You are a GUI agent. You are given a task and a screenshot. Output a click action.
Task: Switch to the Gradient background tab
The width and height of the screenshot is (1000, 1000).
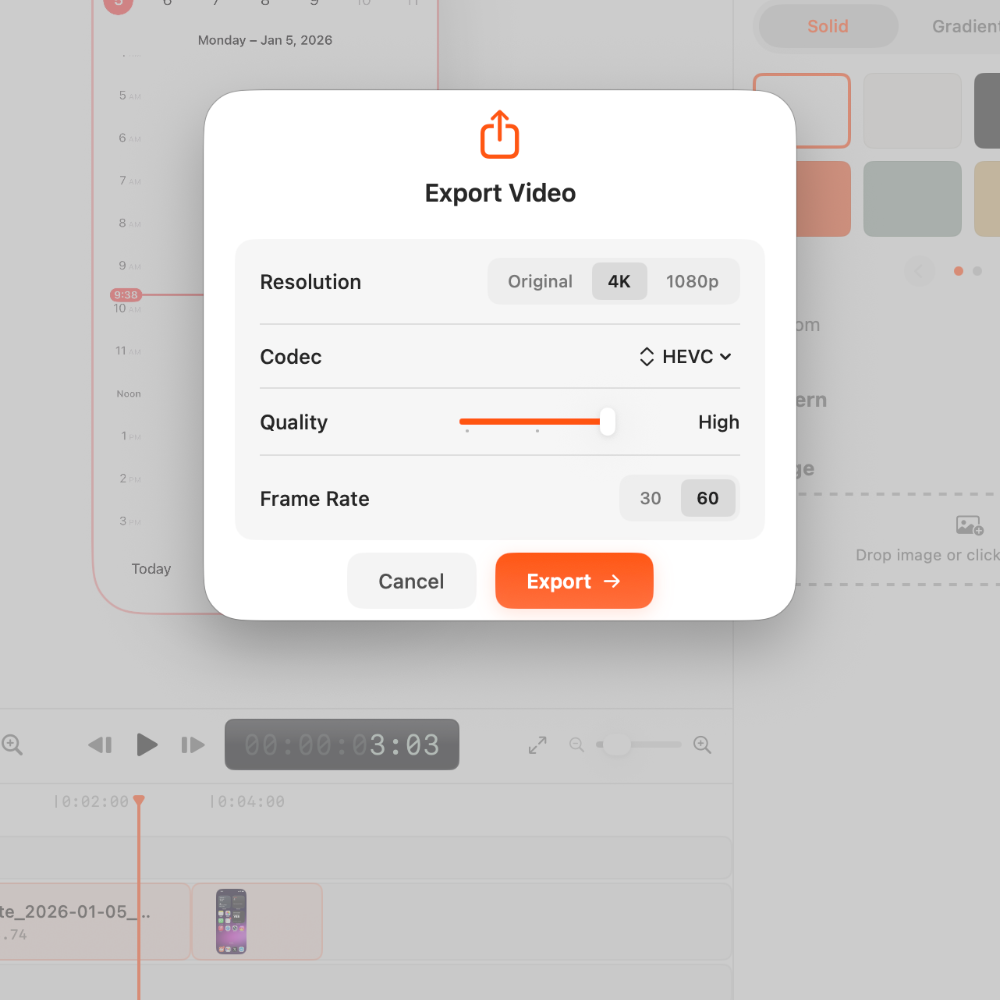click(x=965, y=26)
